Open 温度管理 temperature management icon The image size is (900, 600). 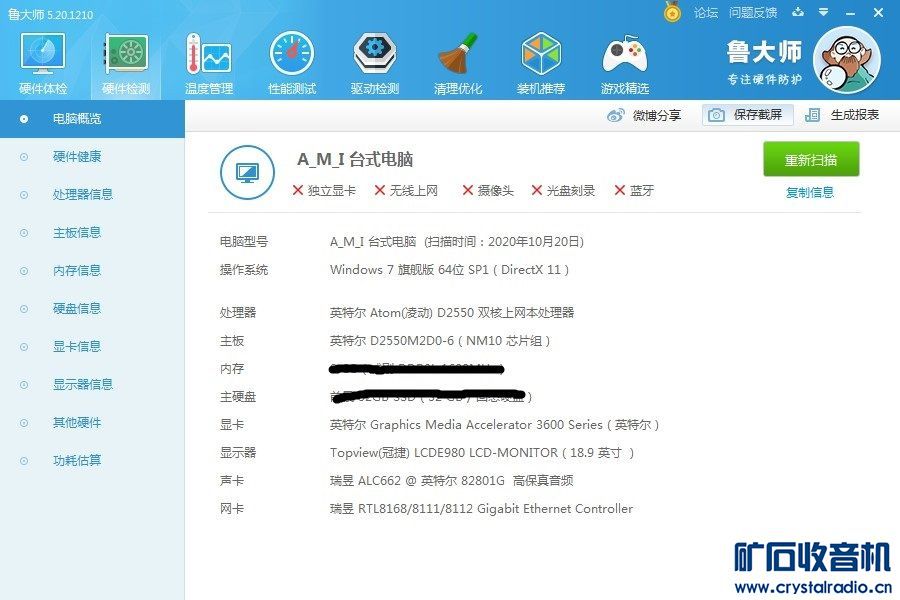[x=209, y=63]
